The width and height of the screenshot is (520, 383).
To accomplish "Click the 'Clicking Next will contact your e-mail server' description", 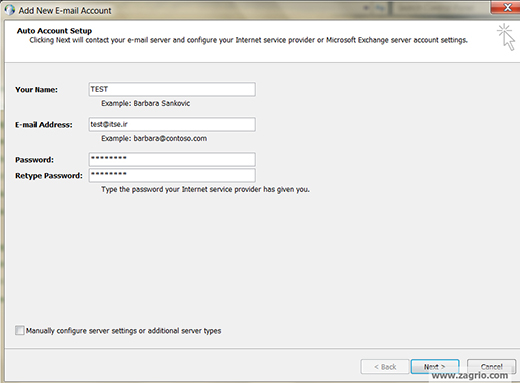I will 248,40.
